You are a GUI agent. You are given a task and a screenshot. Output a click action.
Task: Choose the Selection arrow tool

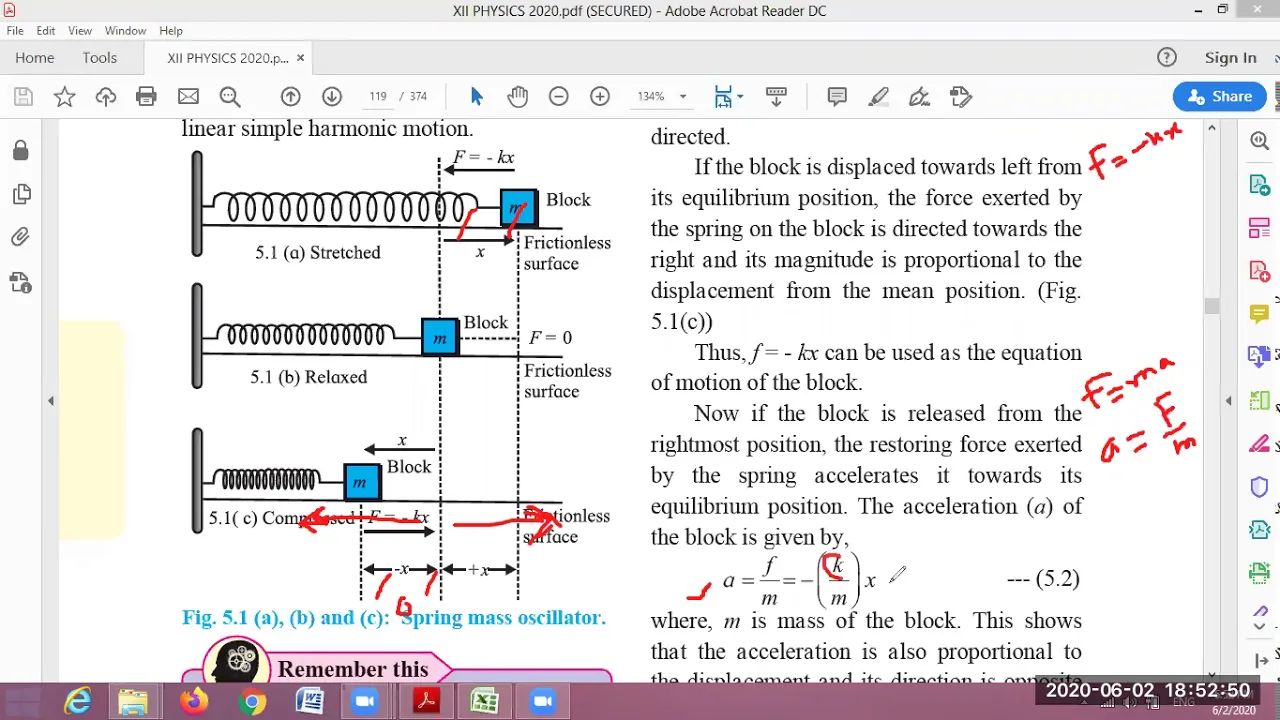[x=476, y=97]
